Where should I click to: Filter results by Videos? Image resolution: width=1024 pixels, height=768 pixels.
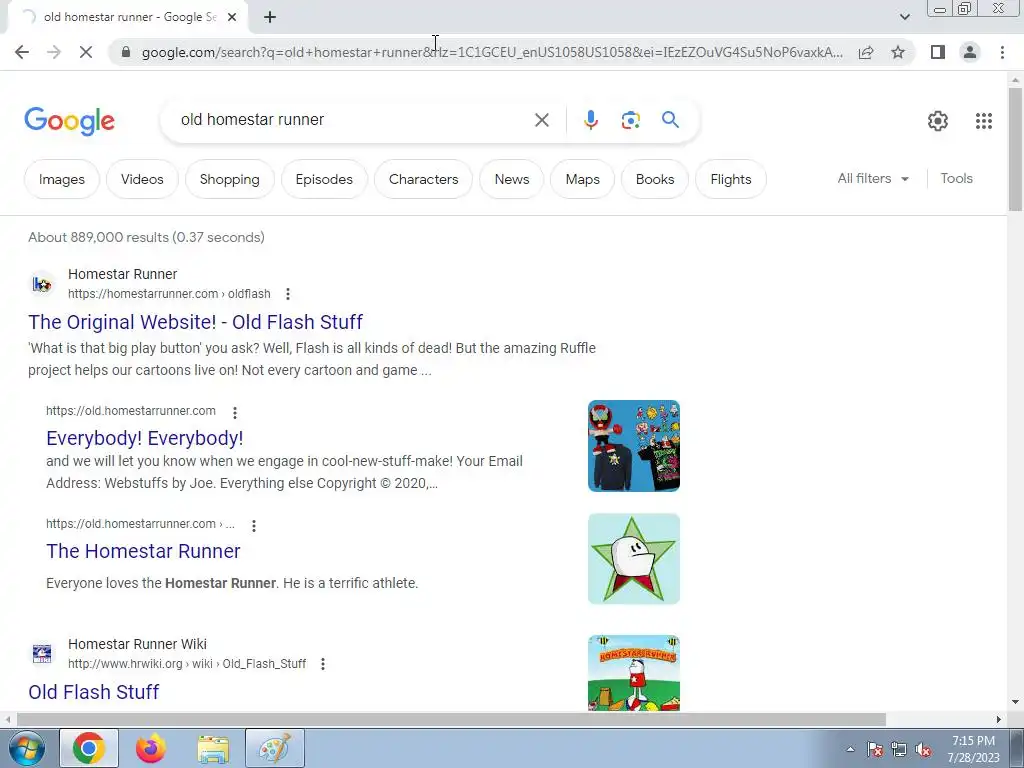tap(142, 179)
